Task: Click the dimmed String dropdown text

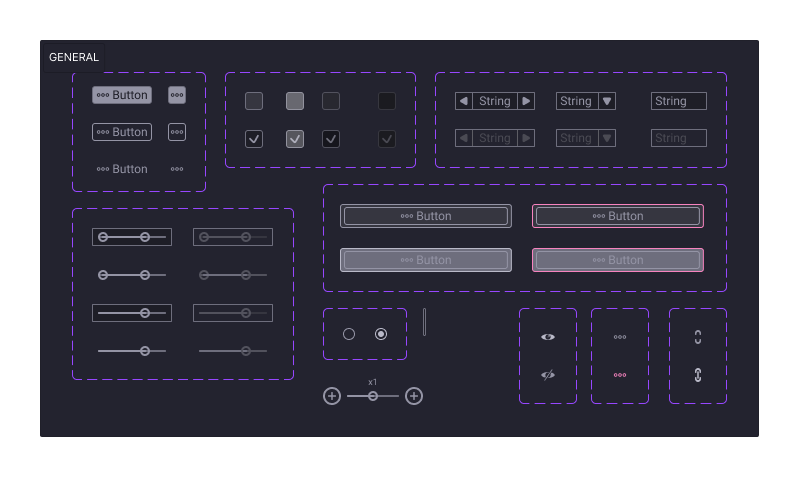Action: pos(576,138)
